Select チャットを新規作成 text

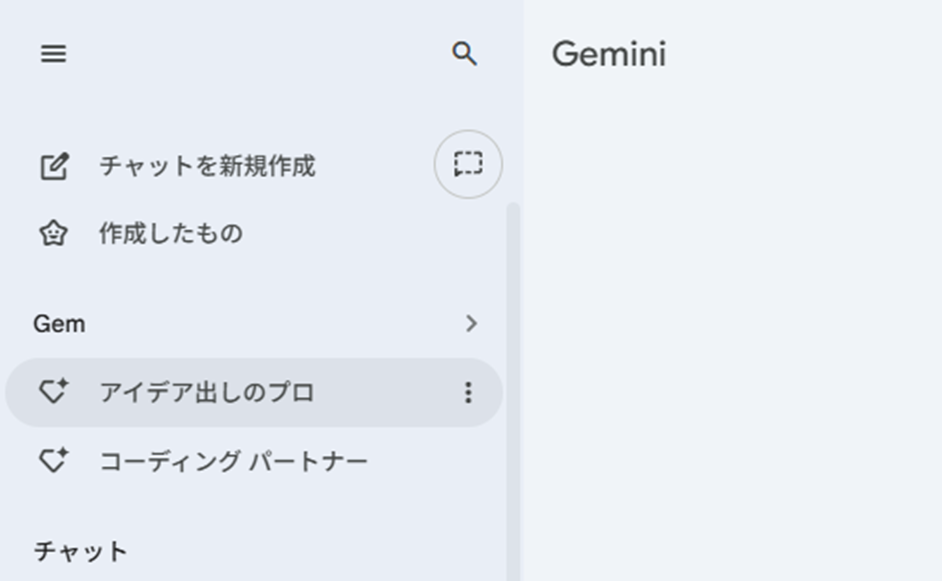click(207, 166)
